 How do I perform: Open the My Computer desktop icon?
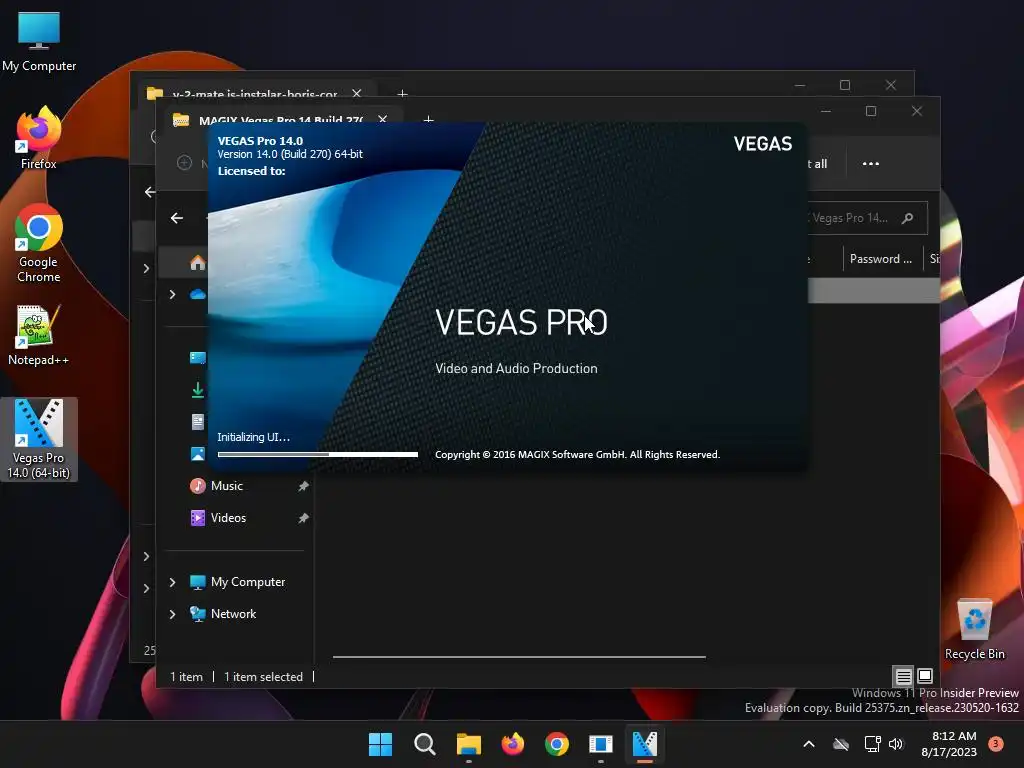pos(39,40)
